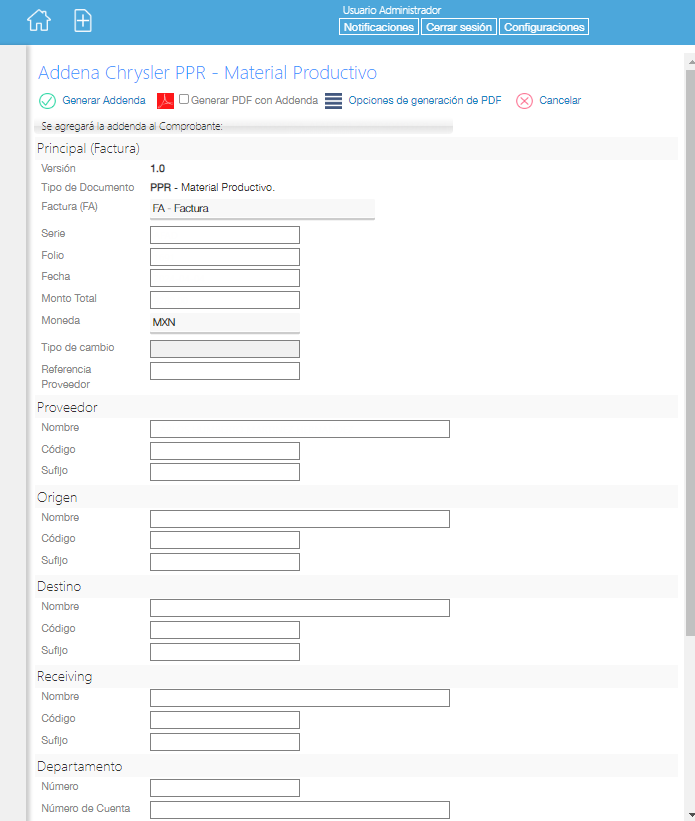Click the Generar Addenda link
This screenshot has height=821, width=695.
pos(104,100)
